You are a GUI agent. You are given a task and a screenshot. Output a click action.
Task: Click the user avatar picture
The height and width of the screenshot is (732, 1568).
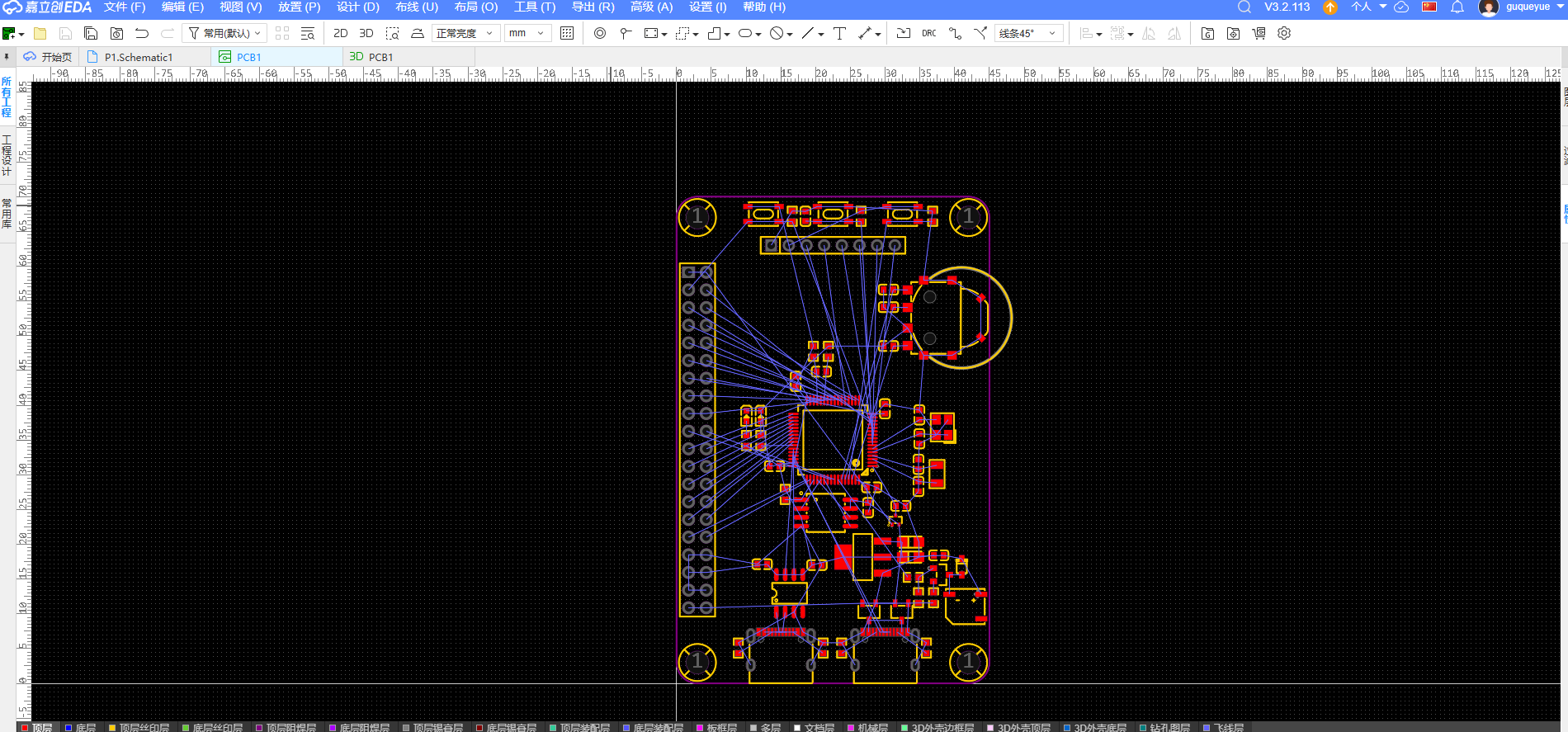pyautogui.click(x=1489, y=7)
